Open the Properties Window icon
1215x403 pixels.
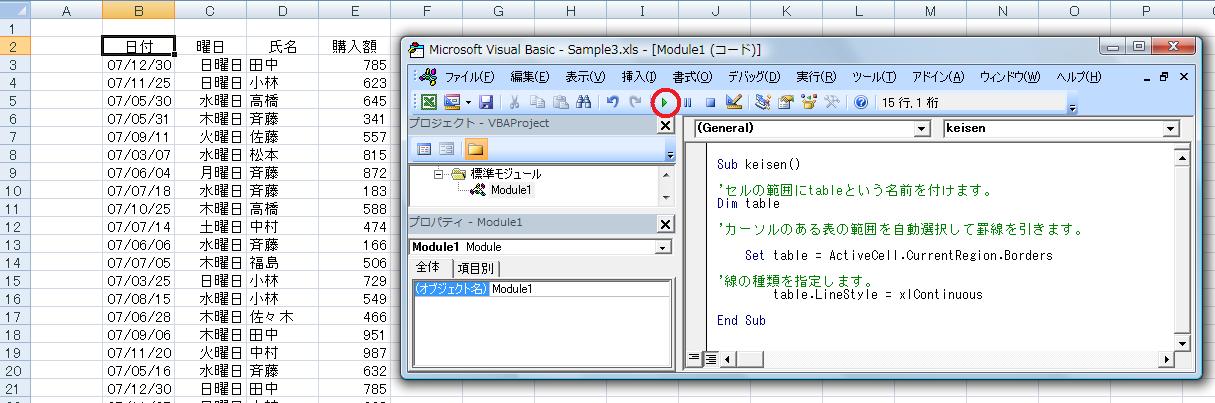[786, 102]
